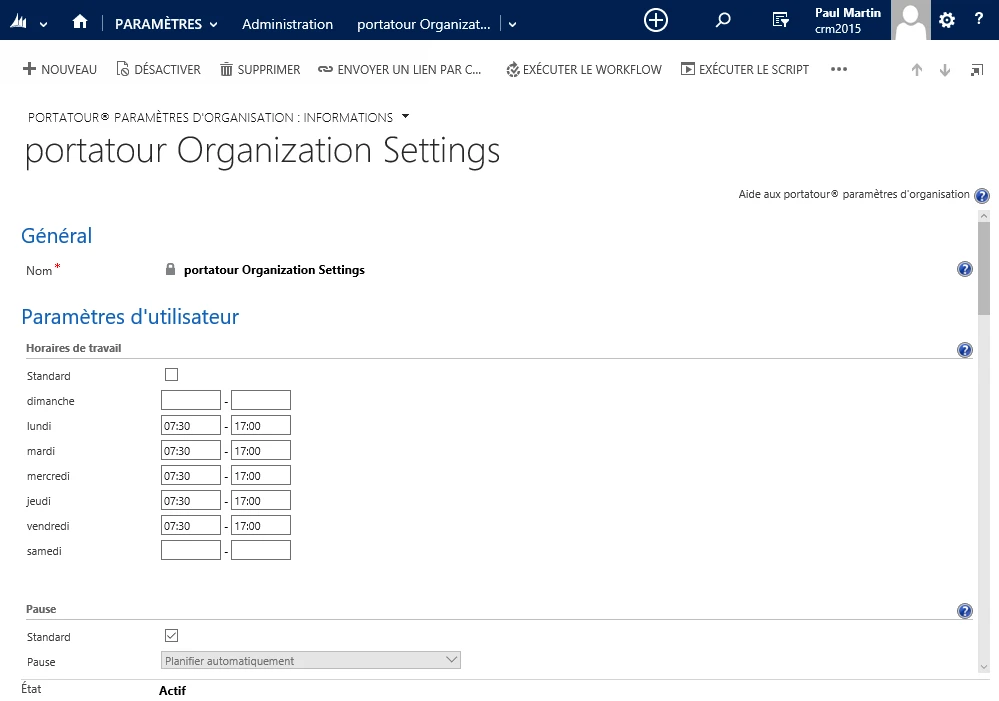Go to previous record with up arrow
Screen dimensions: 999x701
[917, 70]
